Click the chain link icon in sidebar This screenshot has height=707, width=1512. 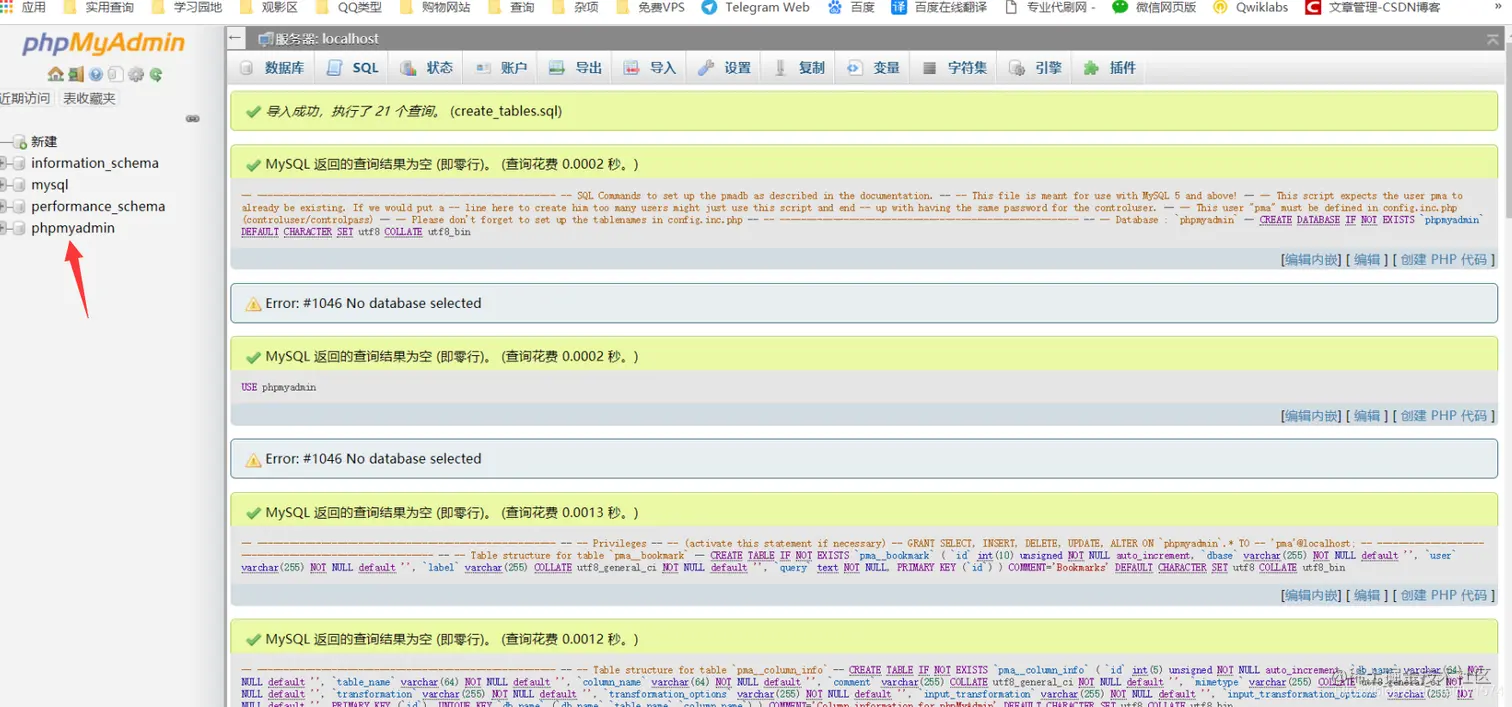point(193,118)
